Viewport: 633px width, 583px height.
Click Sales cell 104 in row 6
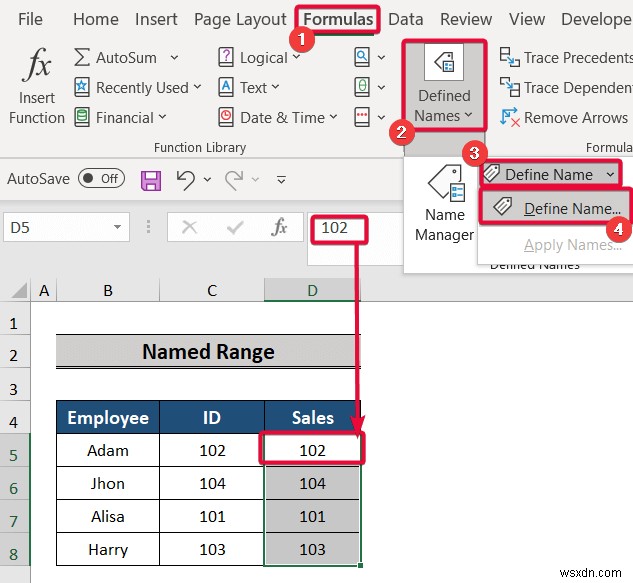pyautogui.click(x=312, y=483)
